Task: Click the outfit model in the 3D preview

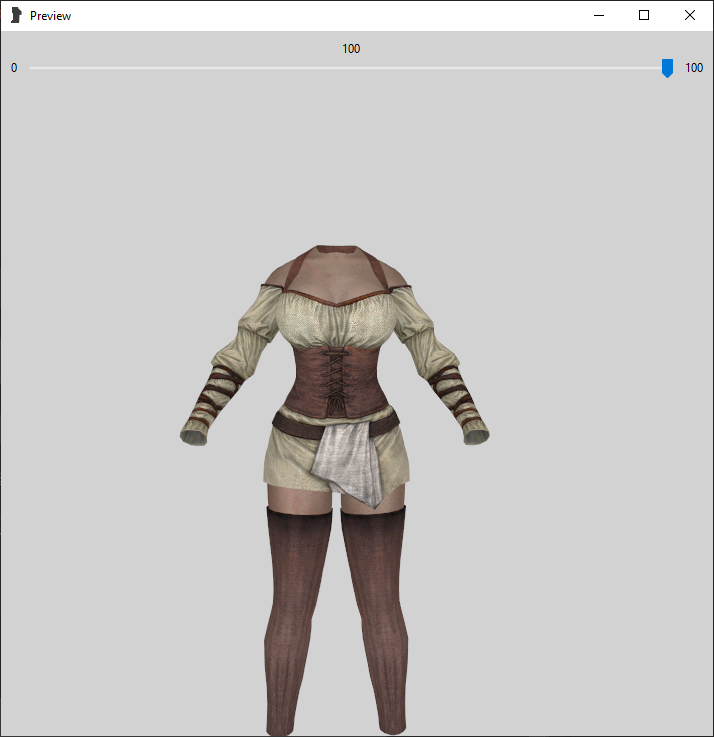Action: (335, 489)
